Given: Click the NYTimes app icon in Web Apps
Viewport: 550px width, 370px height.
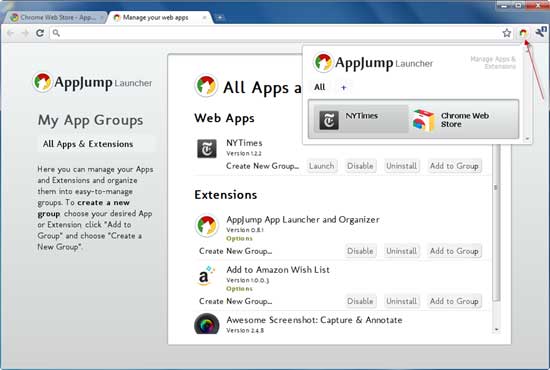Looking at the screenshot, I should (207, 149).
